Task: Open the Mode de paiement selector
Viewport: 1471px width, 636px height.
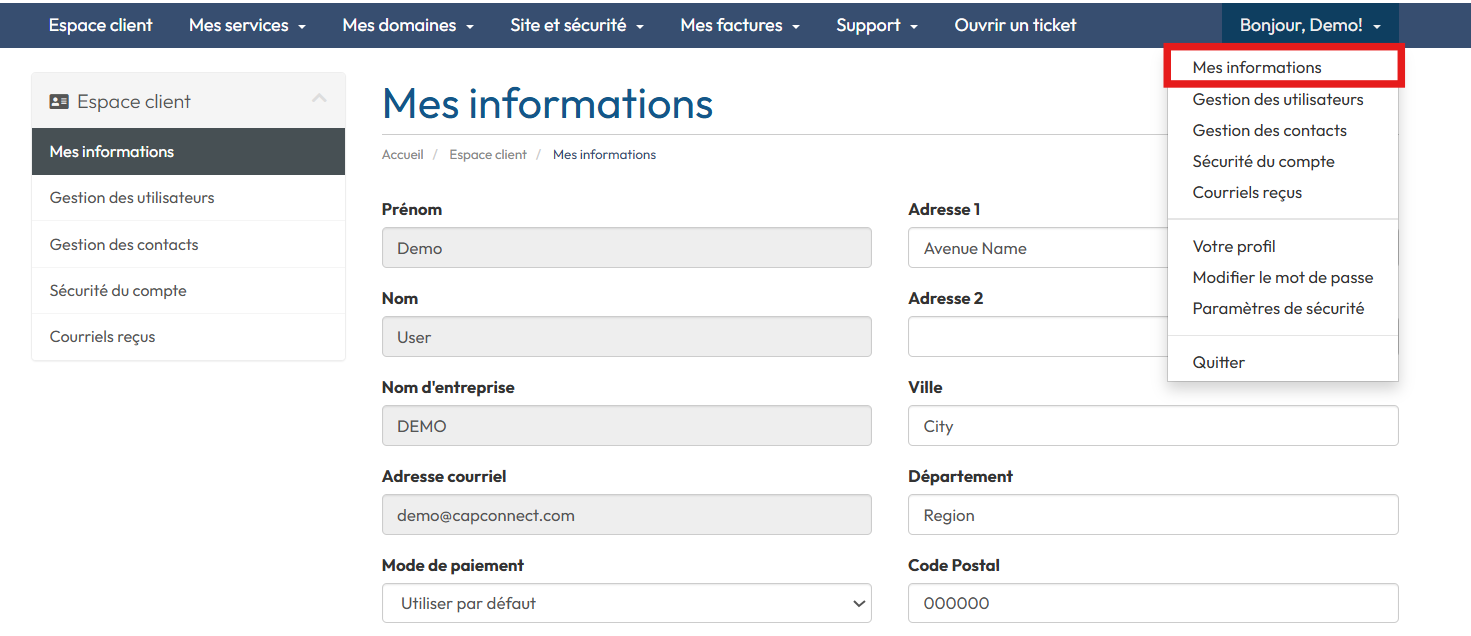Action: [x=626, y=603]
